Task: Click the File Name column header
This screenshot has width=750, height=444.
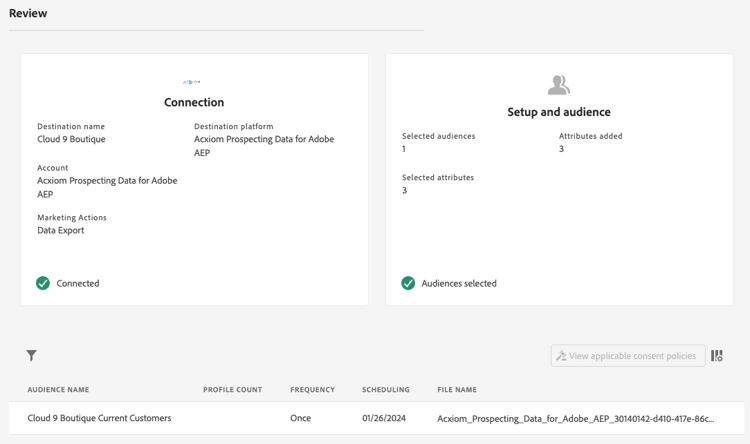Action: click(x=457, y=389)
